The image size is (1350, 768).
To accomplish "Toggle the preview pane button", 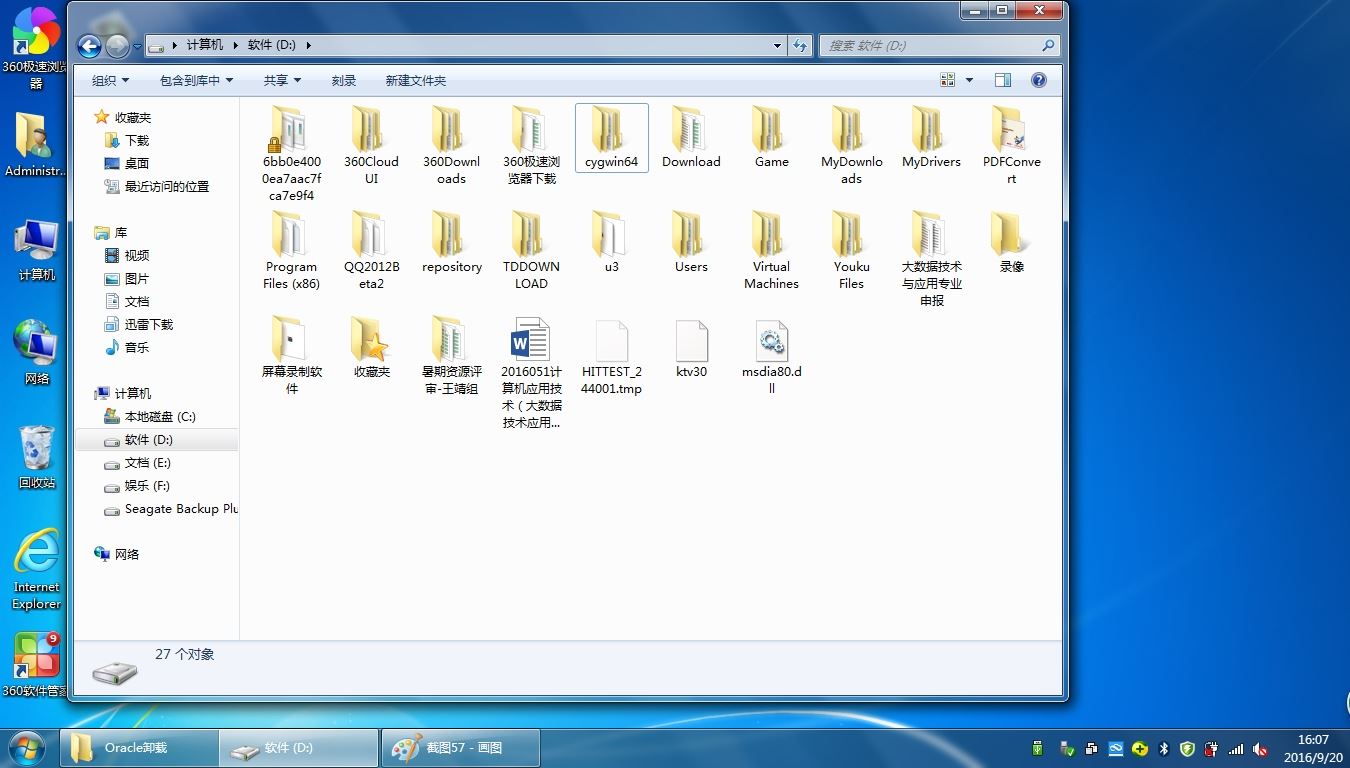I will pyautogui.click(x=1003, y=80).
